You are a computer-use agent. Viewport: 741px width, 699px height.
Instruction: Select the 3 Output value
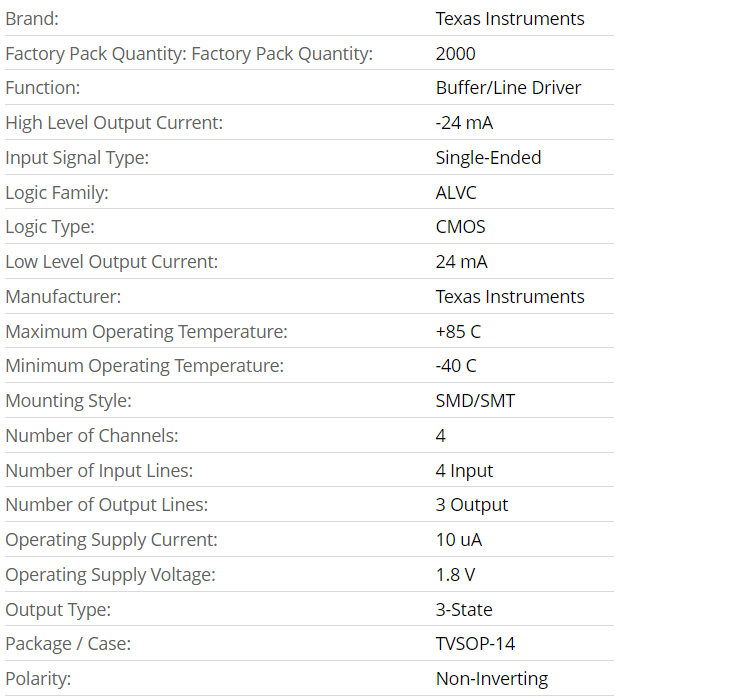pos(472,505)
